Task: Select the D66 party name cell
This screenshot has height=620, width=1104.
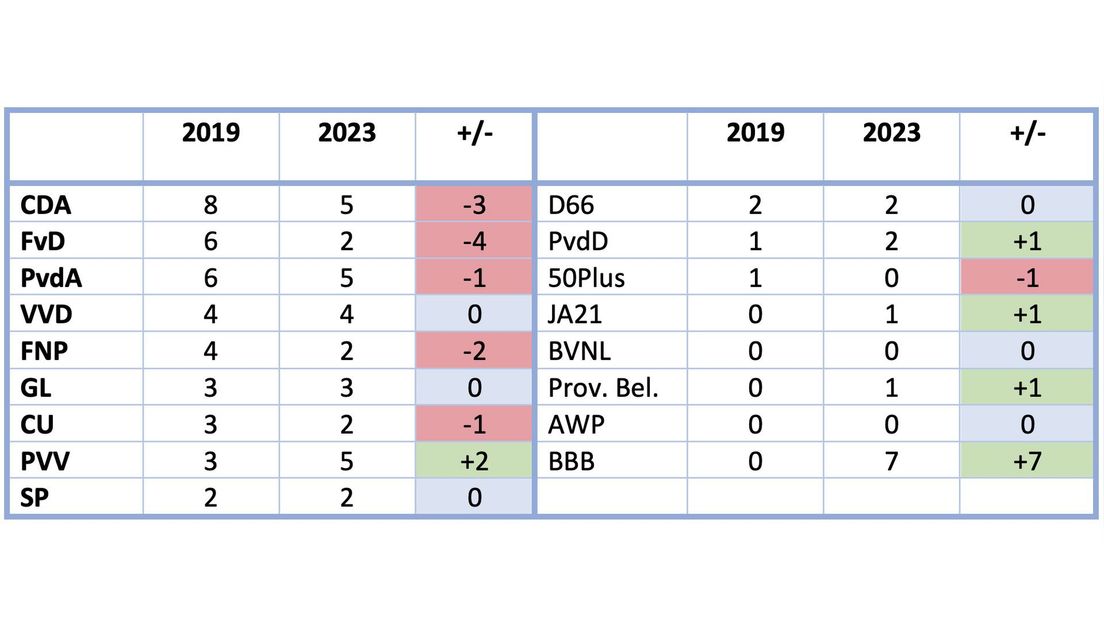Action: (x=572, y=206)
